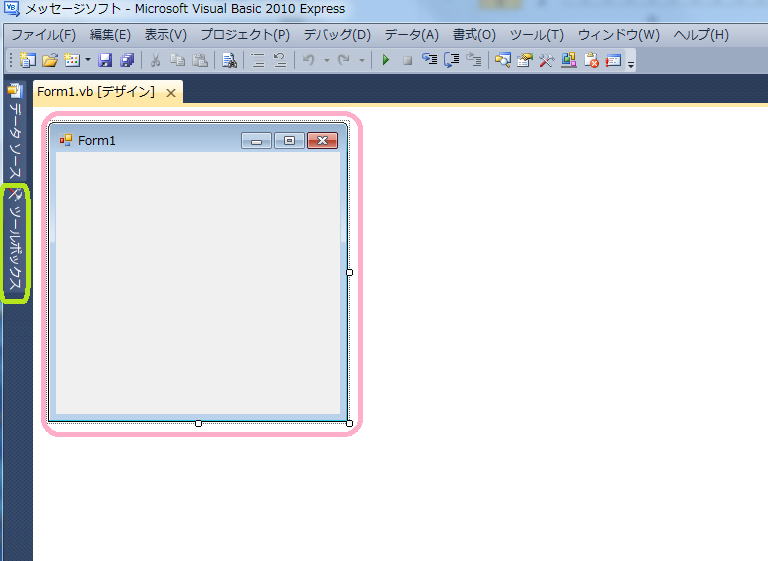Open the 書式(O) menu
Viewport: 768px width, 561px height.
[474, 35]
